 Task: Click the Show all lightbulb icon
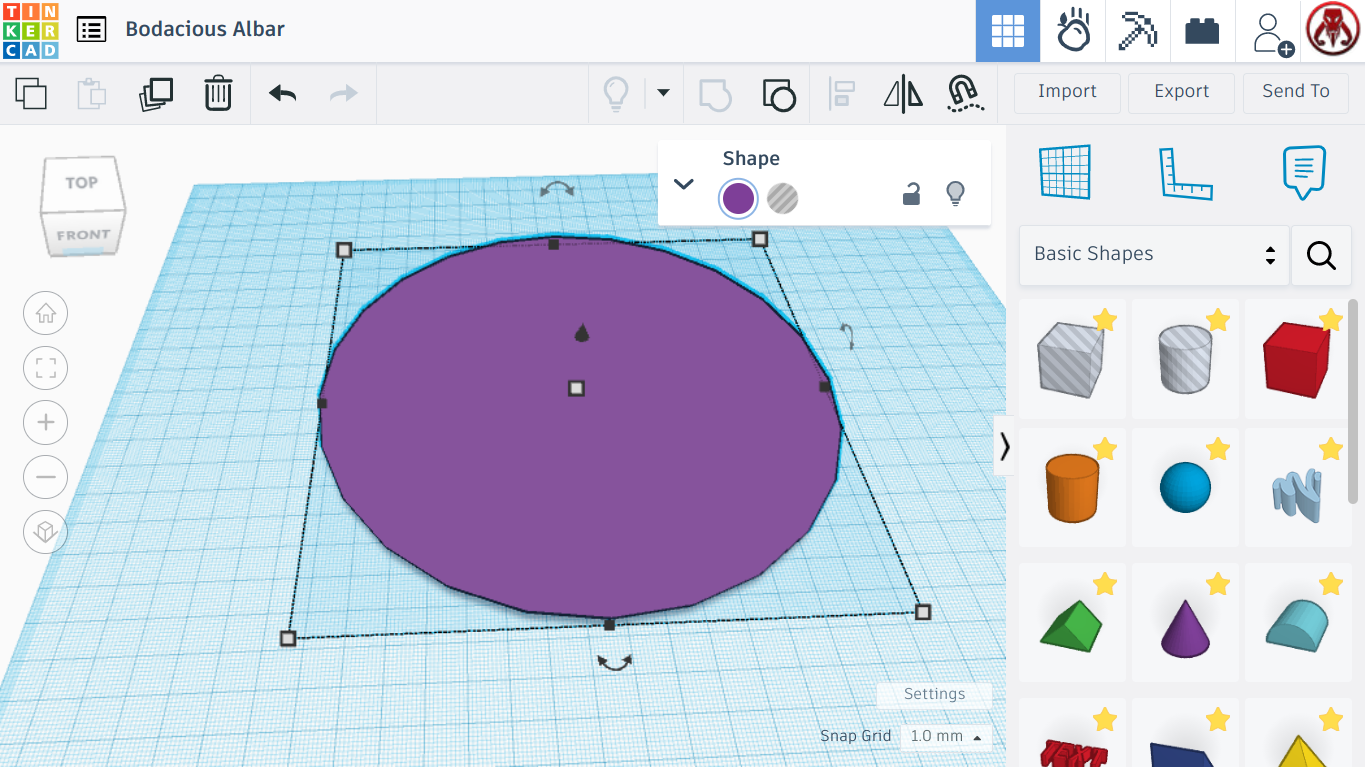(x=615, y=94)
